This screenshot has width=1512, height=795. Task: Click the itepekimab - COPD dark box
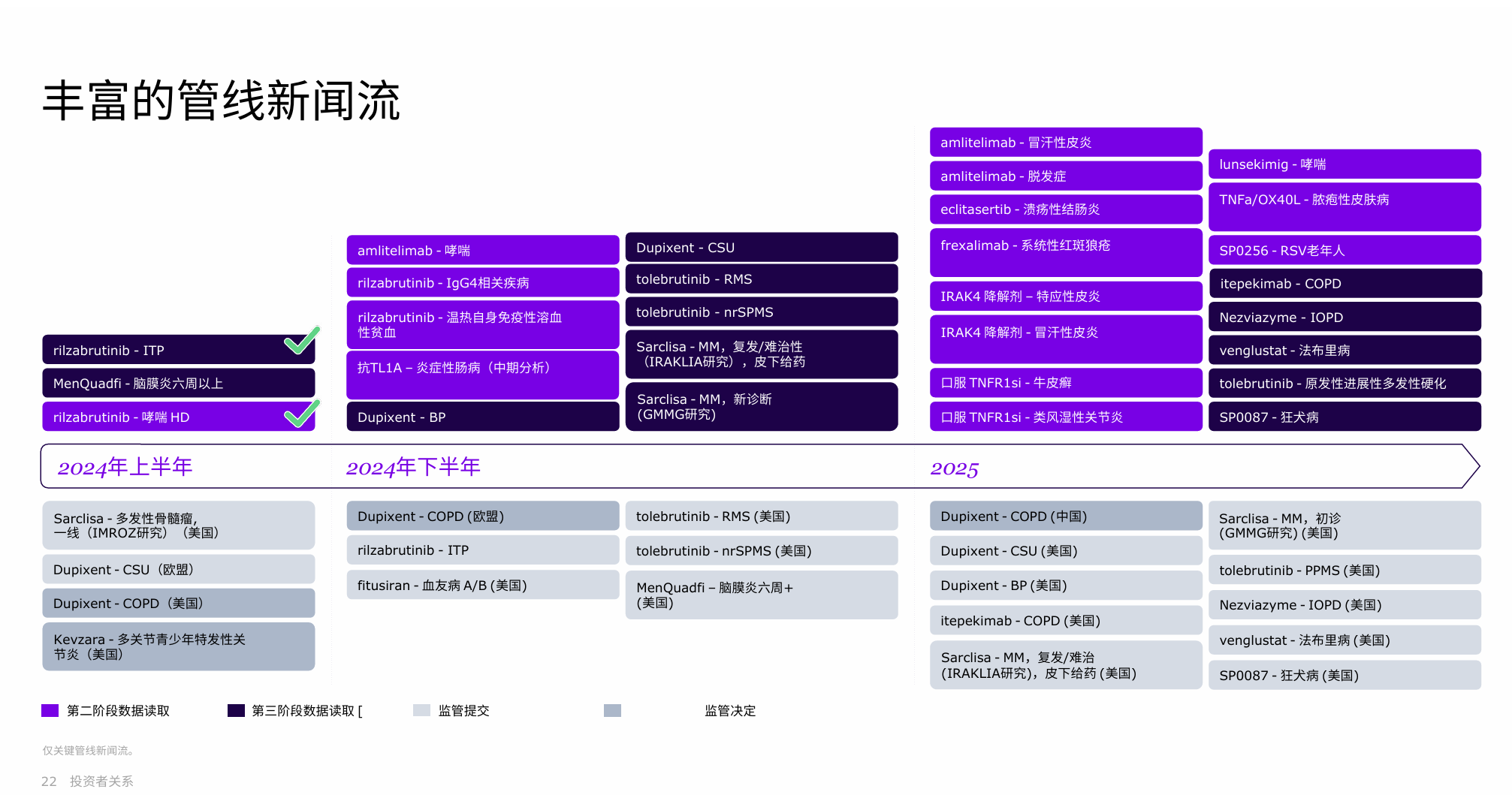tap(1345, 283)
